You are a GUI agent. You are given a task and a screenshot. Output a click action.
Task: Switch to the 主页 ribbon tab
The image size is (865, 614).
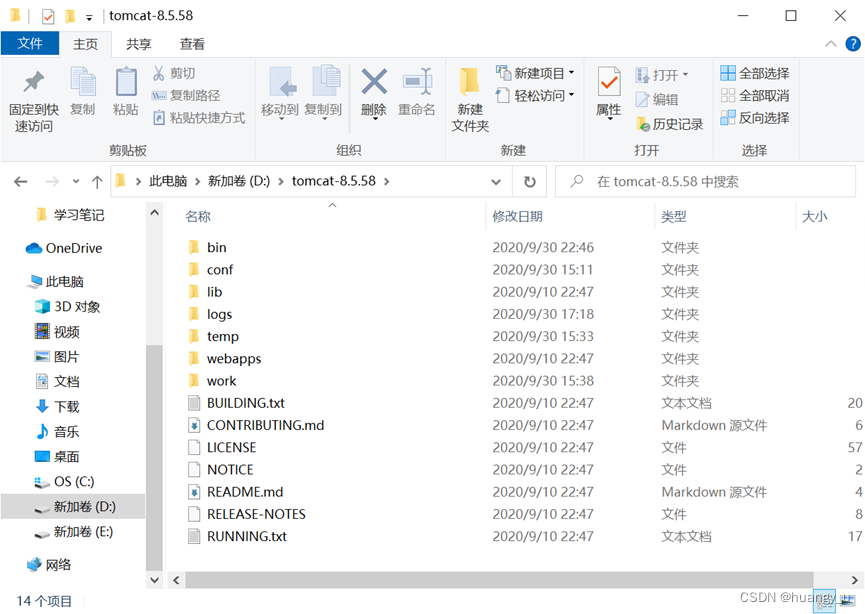tap(86, 44)
